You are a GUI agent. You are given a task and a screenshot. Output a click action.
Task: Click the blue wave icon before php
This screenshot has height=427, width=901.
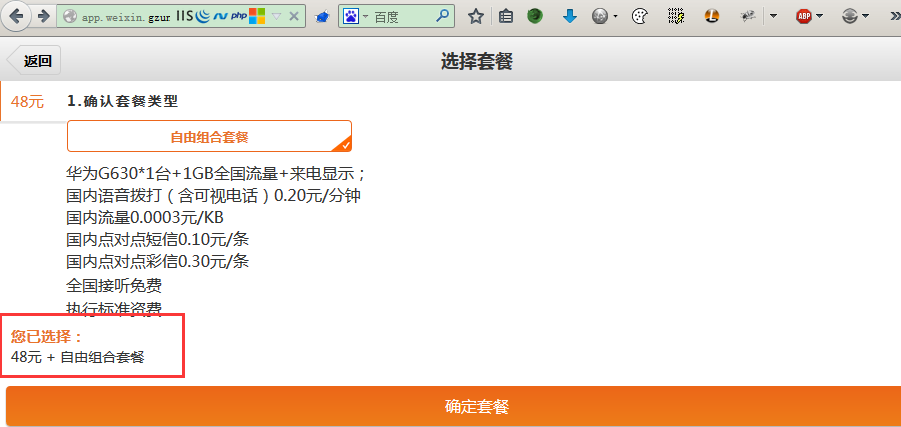click(221, 17)
